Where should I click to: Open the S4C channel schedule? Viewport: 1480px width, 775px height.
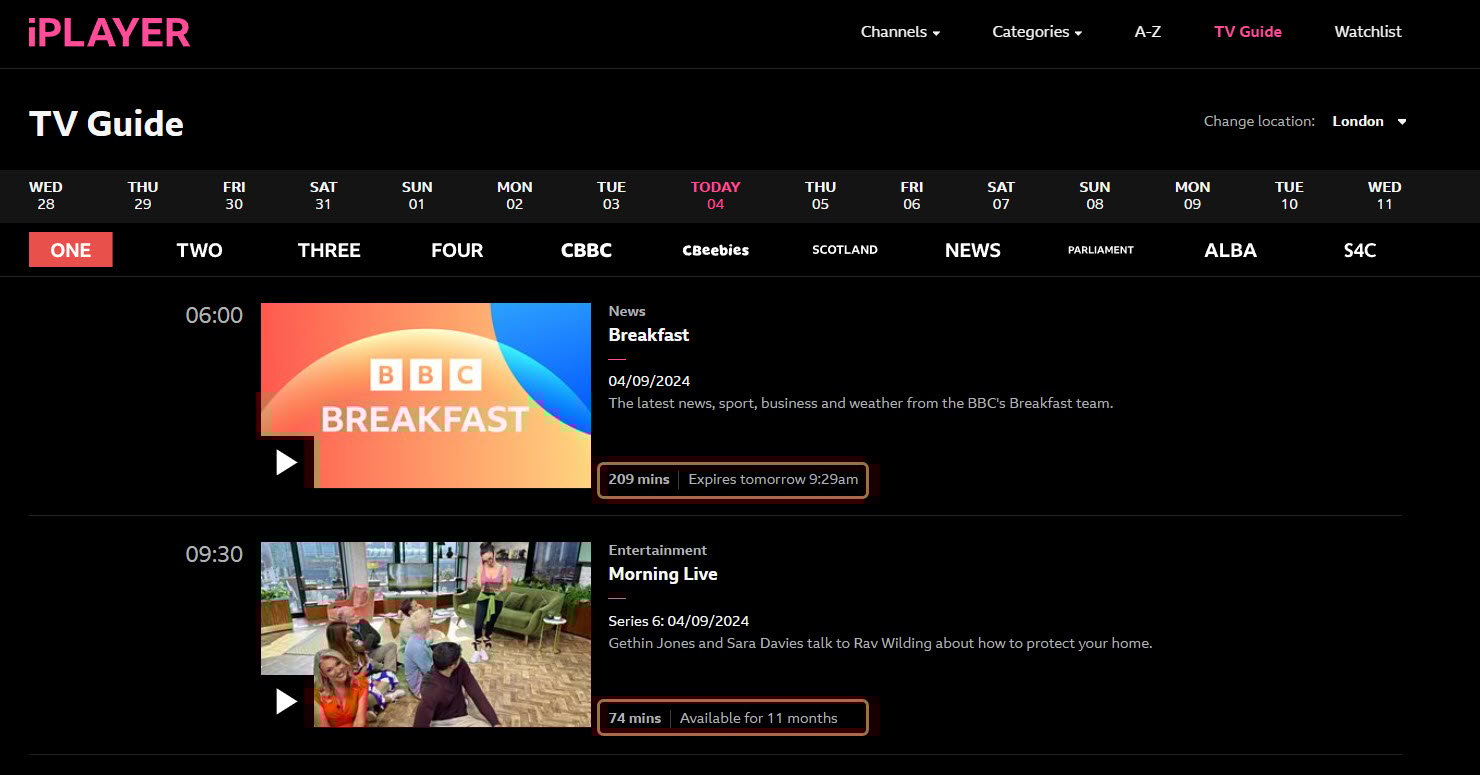(x=1359, y=250)
